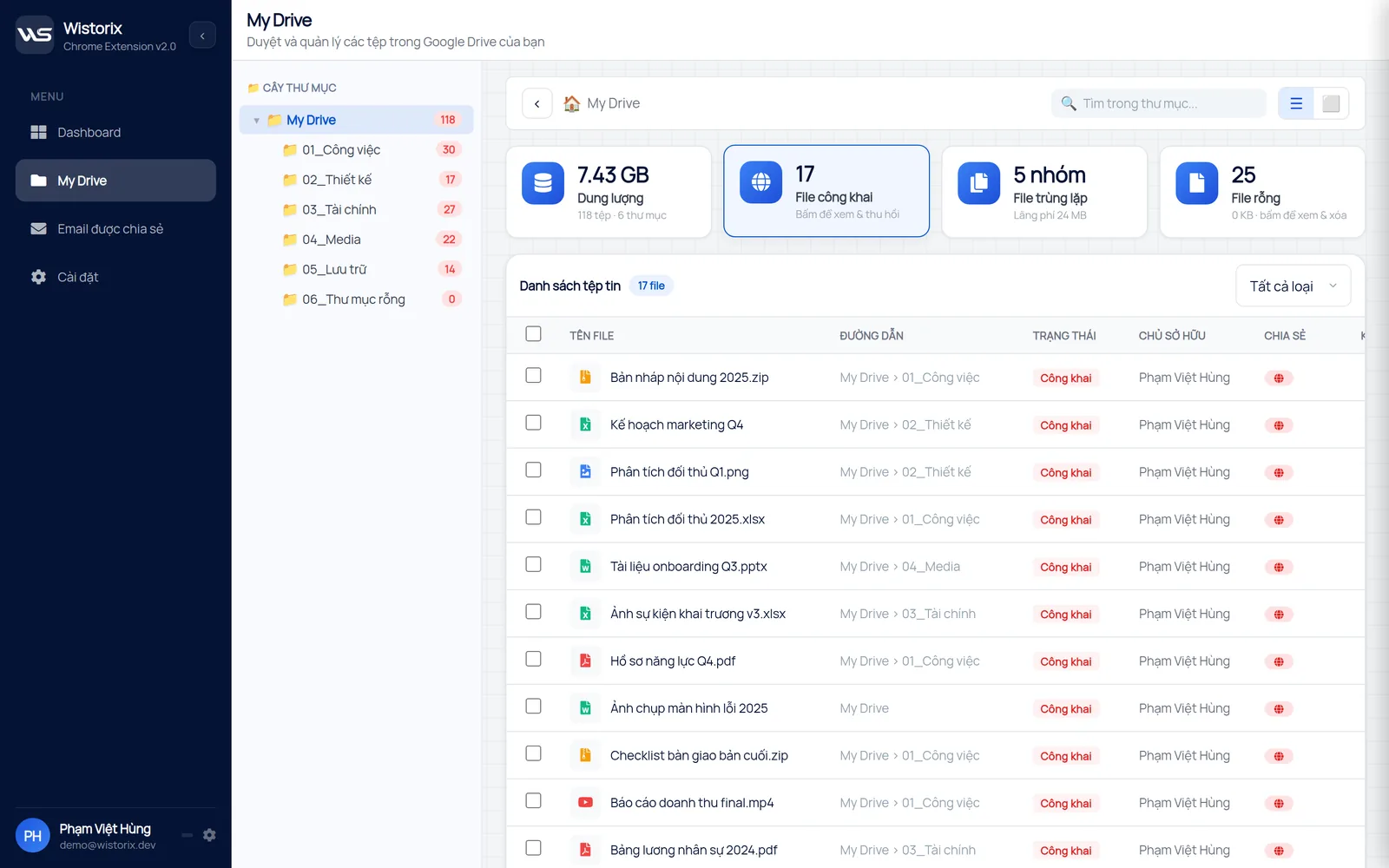Image resolution: width=1389 pixels, height=868 pixels.
Task: Open the 5 nhóm File trùng lặp card
Action: click(1044, 192)
